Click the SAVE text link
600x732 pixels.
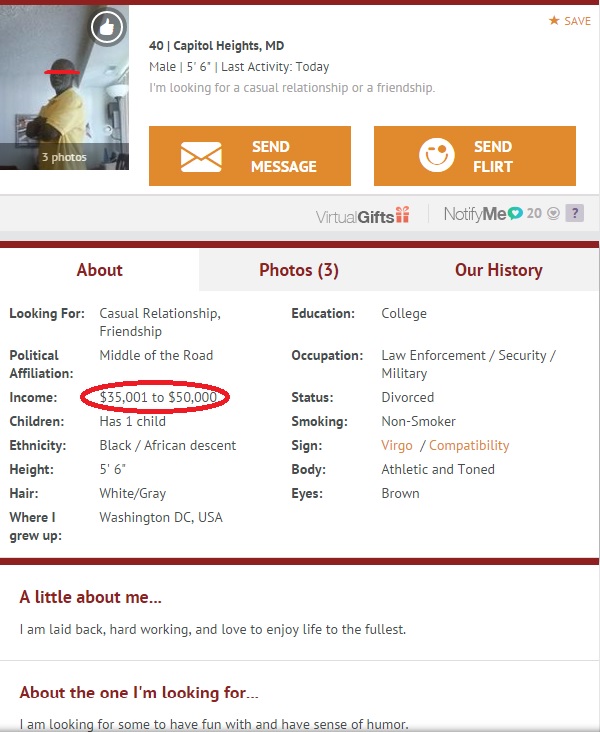(x=578, y=21)
